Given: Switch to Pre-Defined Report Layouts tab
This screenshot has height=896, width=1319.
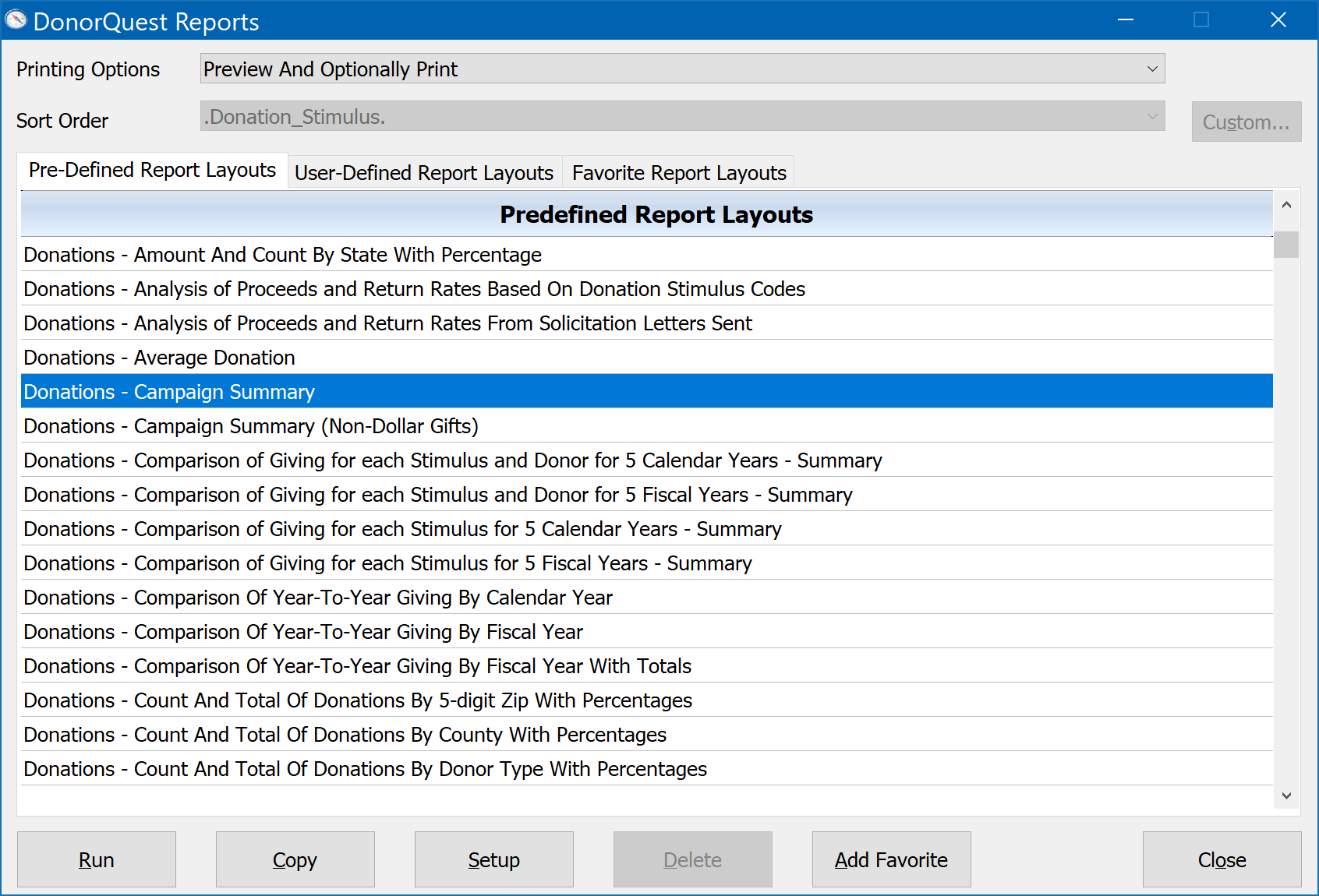Looking at the screenshot, I should (153, 170).
